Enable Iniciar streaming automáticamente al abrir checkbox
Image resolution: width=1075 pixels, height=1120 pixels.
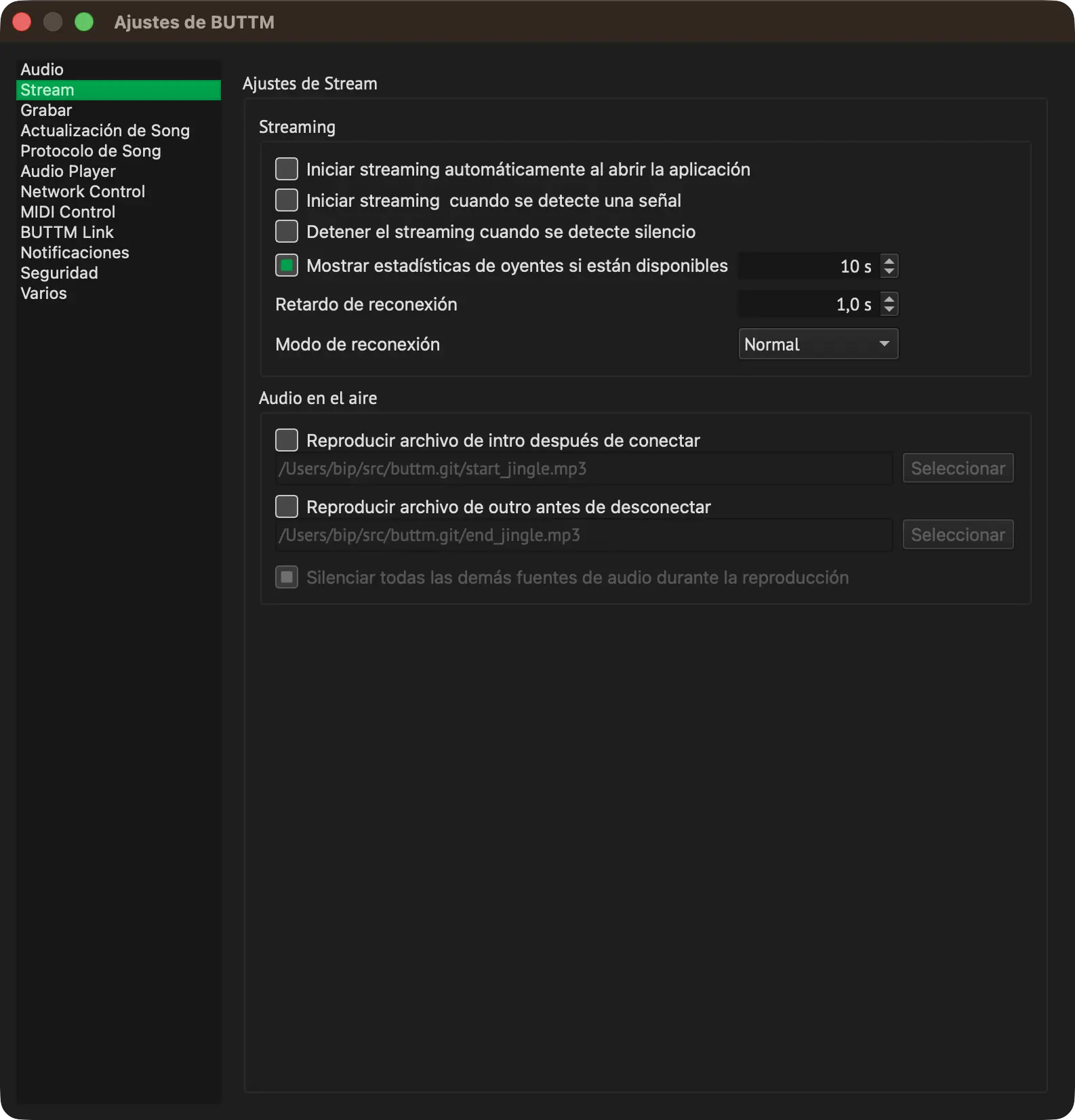point(287,169)
